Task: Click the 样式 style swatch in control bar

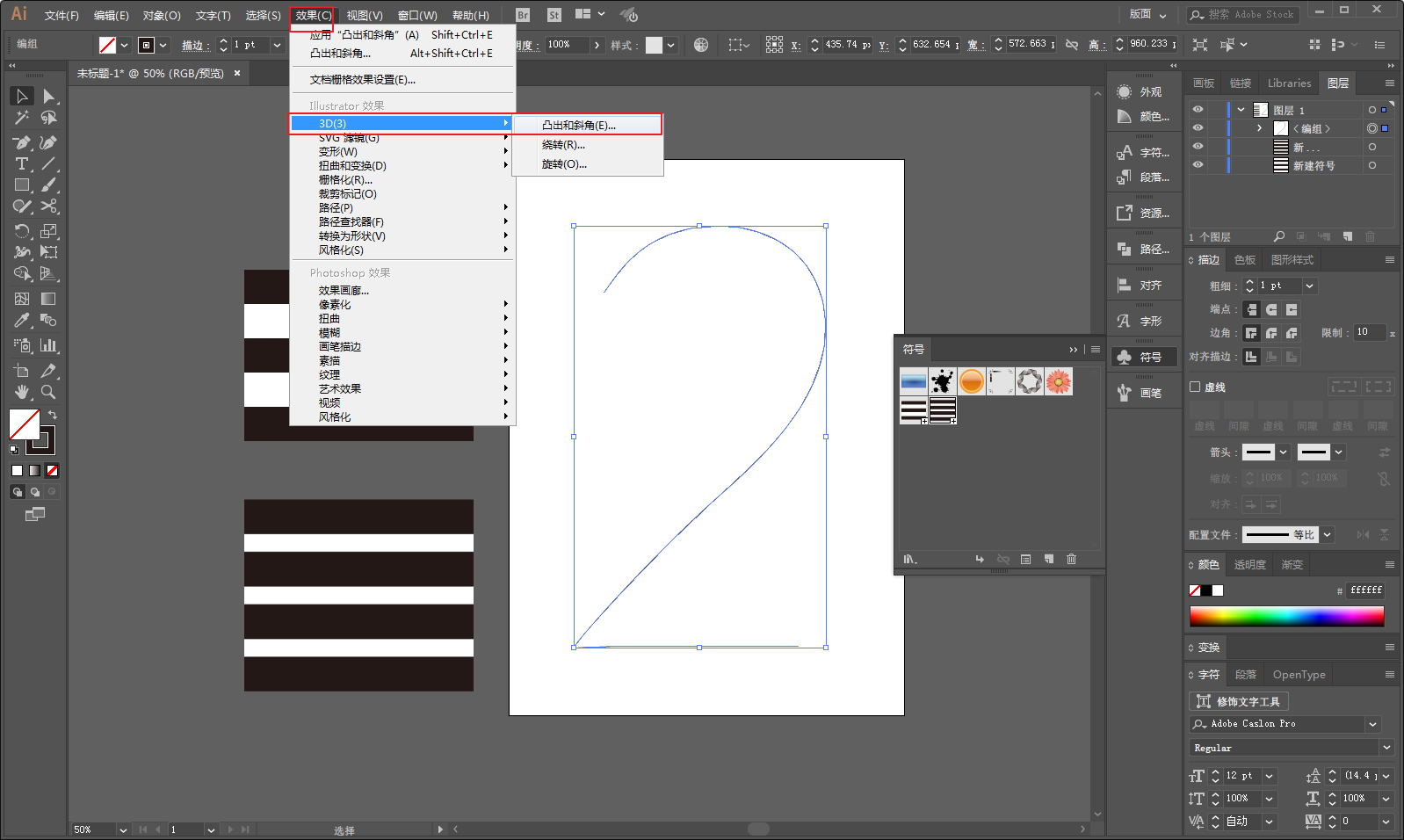Action: [654, 45]
